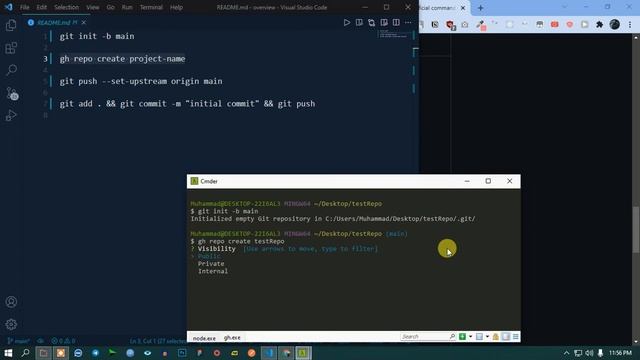
Task: Click the Cmder lock icon
Action: tap(496, 336)
